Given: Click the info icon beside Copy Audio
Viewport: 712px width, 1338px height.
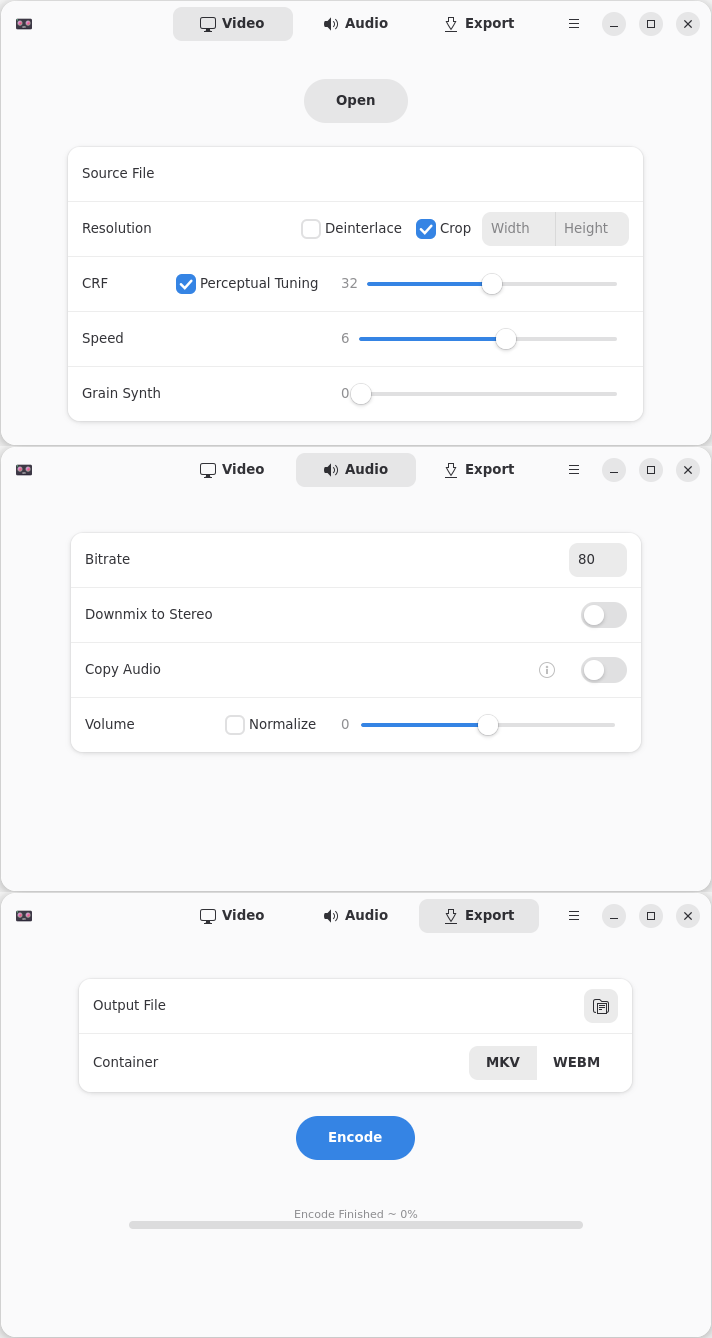Looking at the screenshot, I should click(547, 670).
